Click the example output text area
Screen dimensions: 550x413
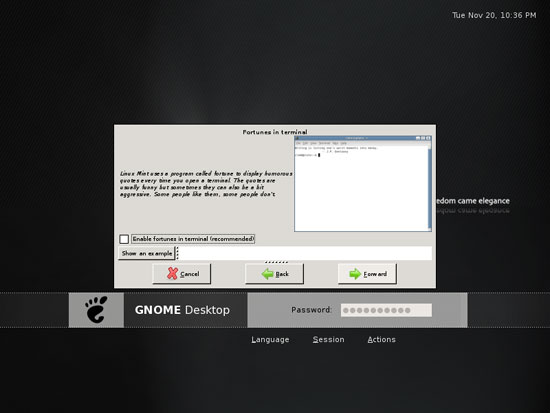pos(305,253)
